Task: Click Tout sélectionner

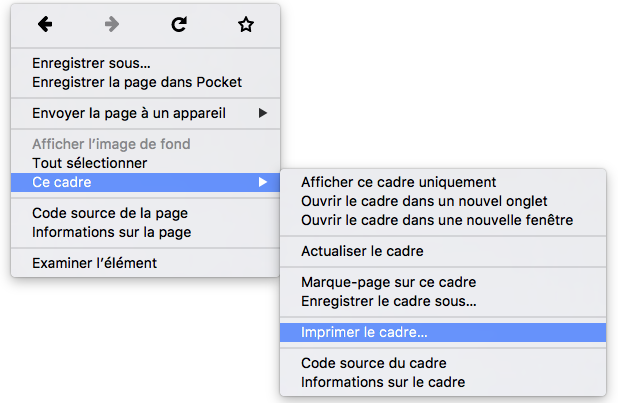Action: coord(90,163)
